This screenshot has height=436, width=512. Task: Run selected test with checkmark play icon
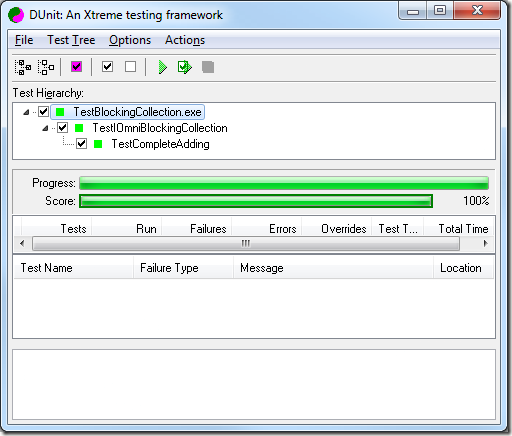(185, 67)
